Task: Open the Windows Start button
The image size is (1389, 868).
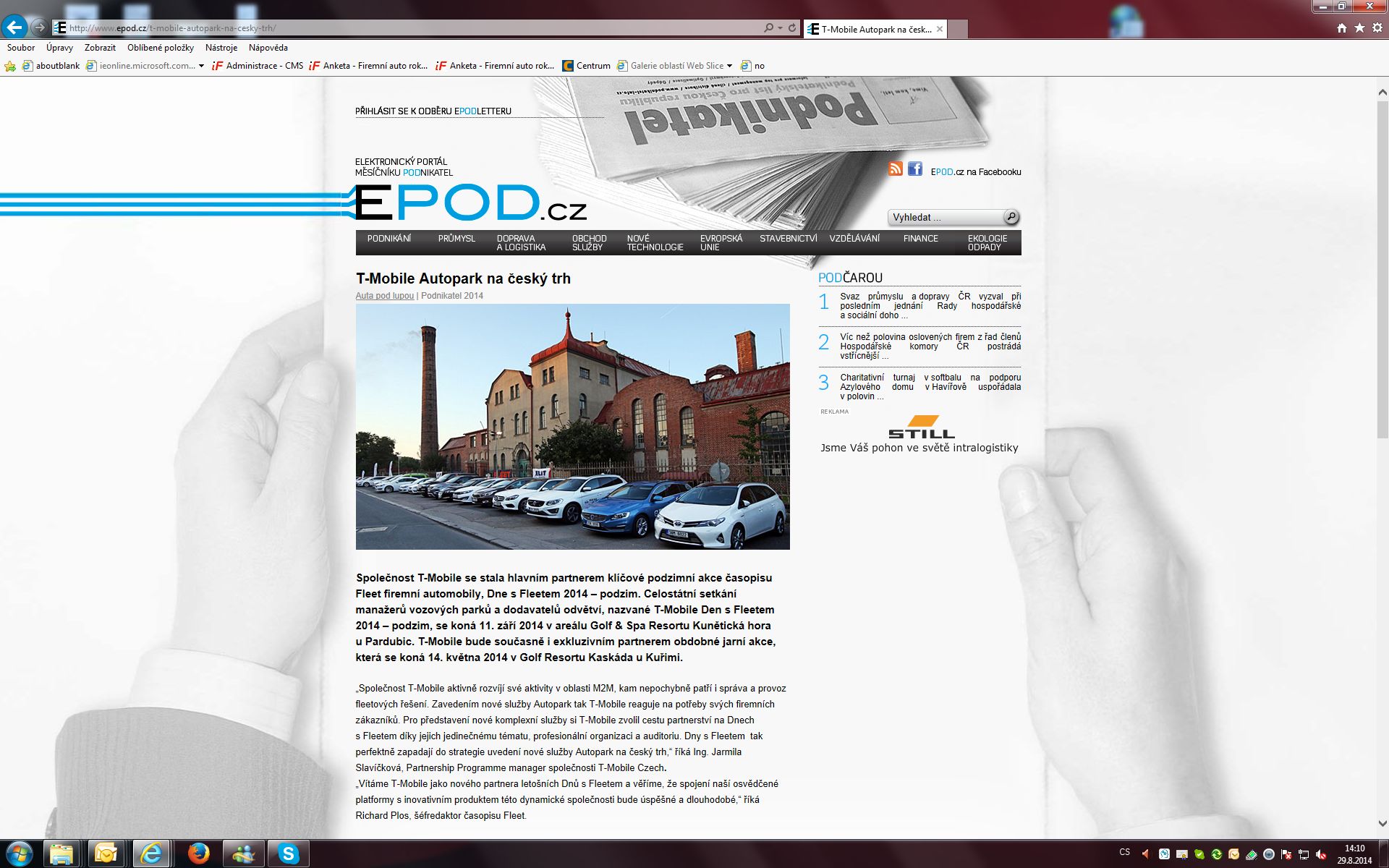Action: (19, 854)
